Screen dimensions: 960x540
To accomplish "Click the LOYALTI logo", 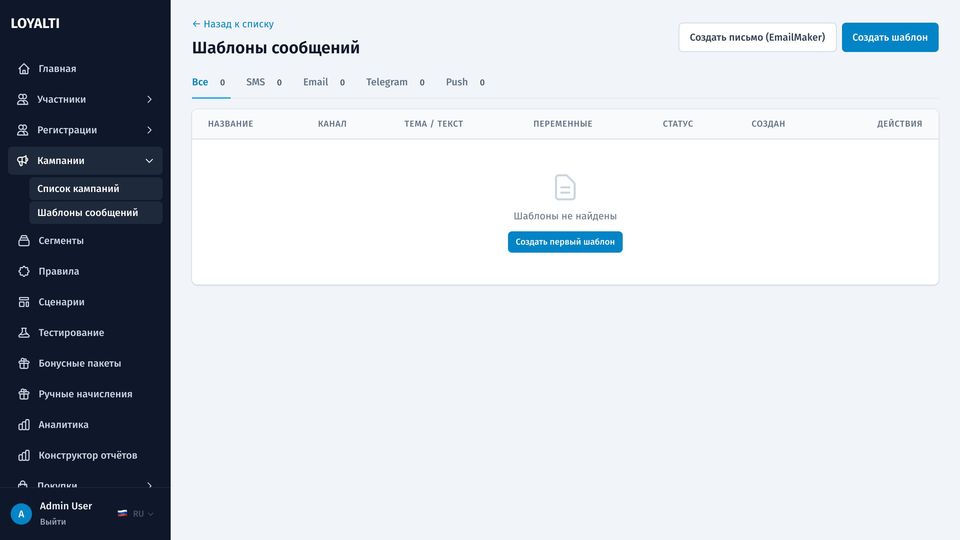I will coord(35,23).
